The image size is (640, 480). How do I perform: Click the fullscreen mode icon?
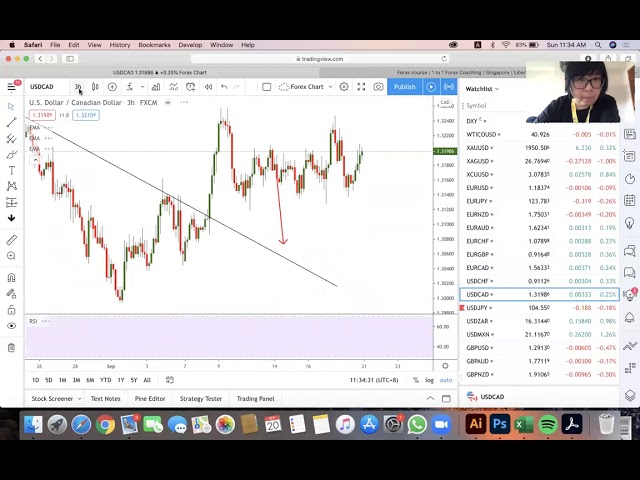(x=361, y=87)
